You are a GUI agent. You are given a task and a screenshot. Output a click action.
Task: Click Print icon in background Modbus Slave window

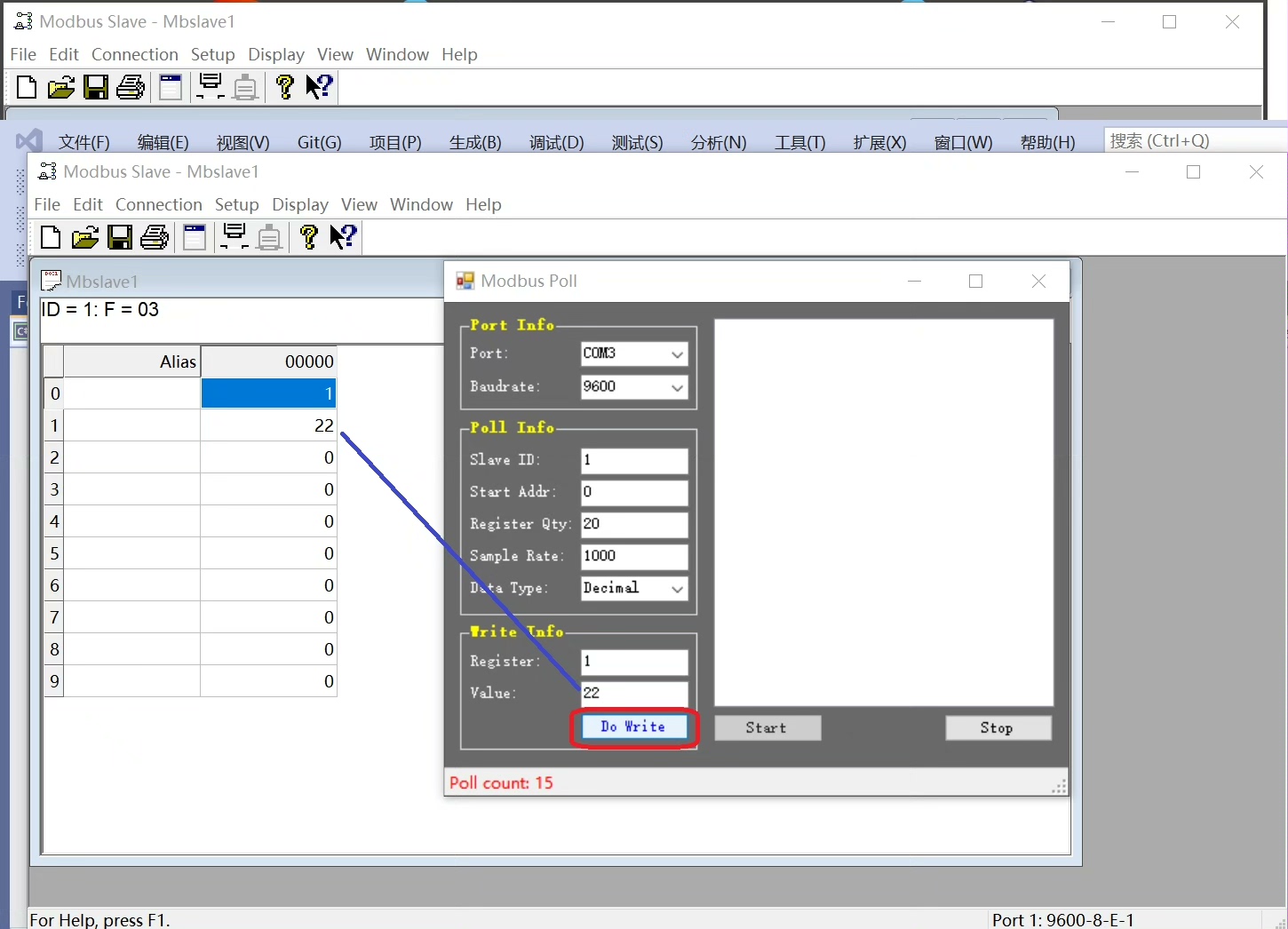(131, 87)
